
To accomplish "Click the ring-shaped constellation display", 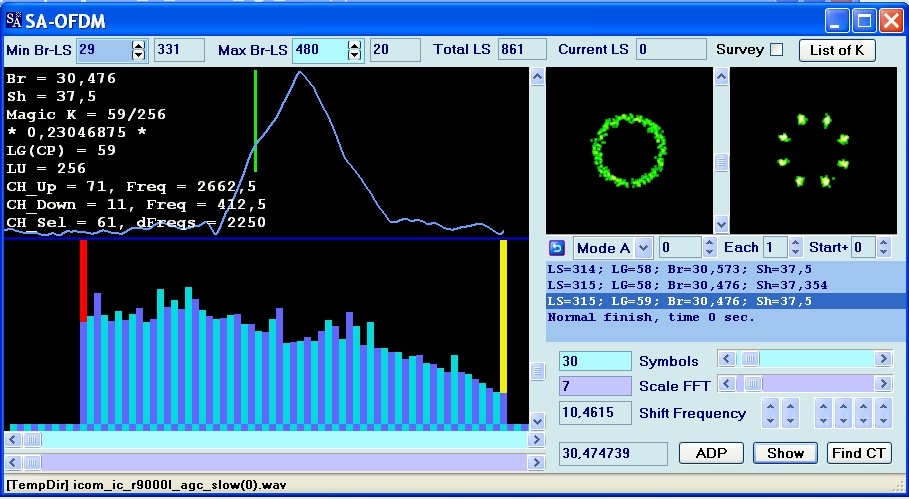I will 630,151.
